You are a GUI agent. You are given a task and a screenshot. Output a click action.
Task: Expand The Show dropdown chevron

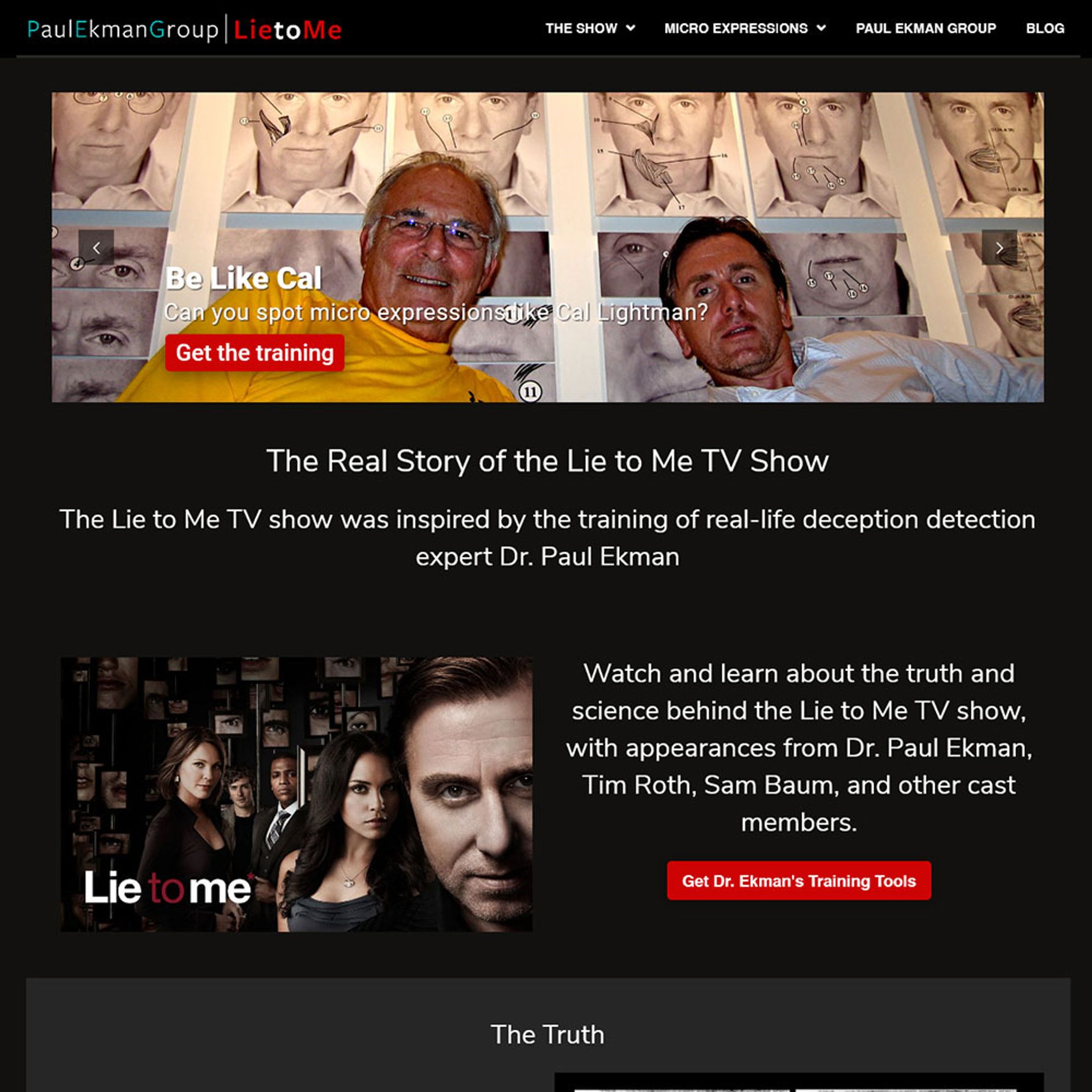tap(630, 28)
